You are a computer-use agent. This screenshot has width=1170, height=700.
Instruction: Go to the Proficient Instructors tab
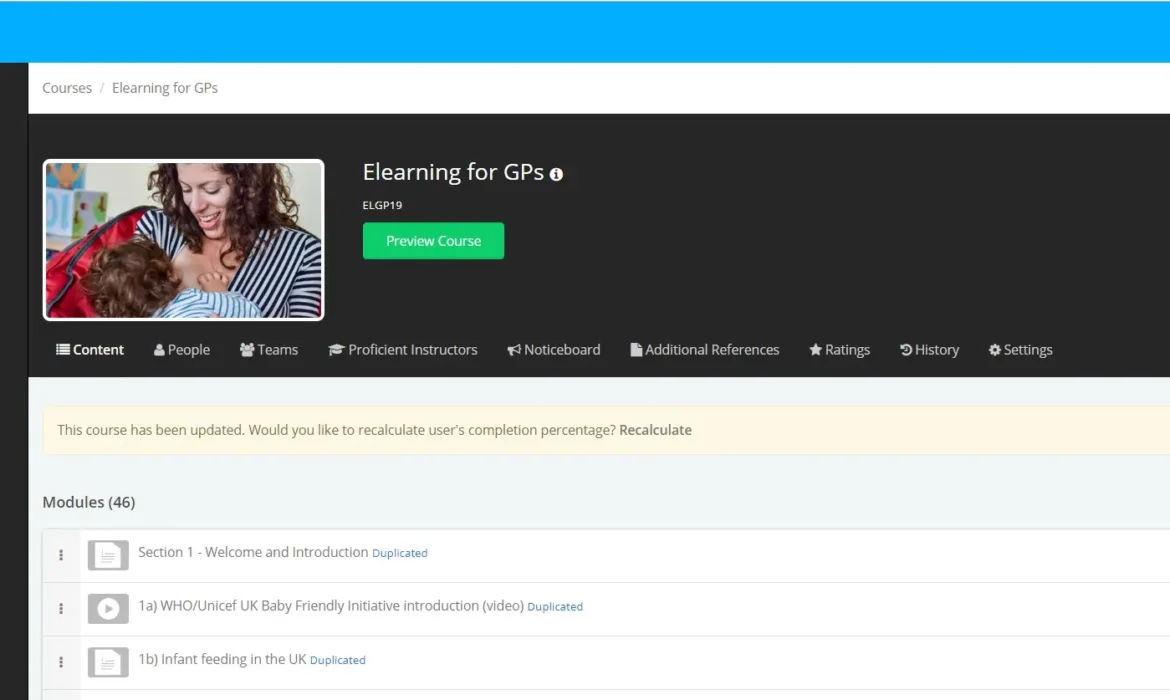403,350
